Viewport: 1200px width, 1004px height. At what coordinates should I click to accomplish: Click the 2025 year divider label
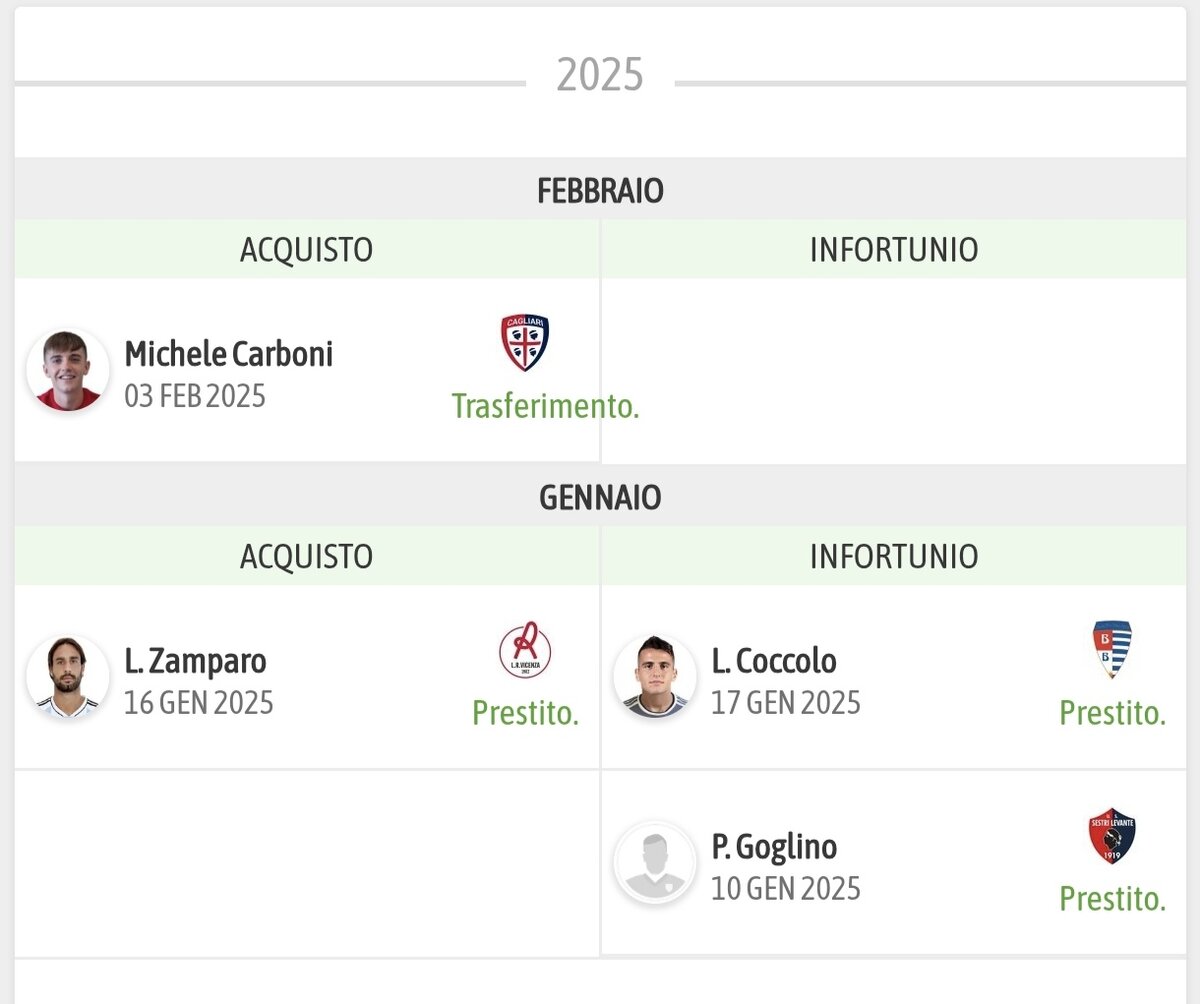[600, 75]
